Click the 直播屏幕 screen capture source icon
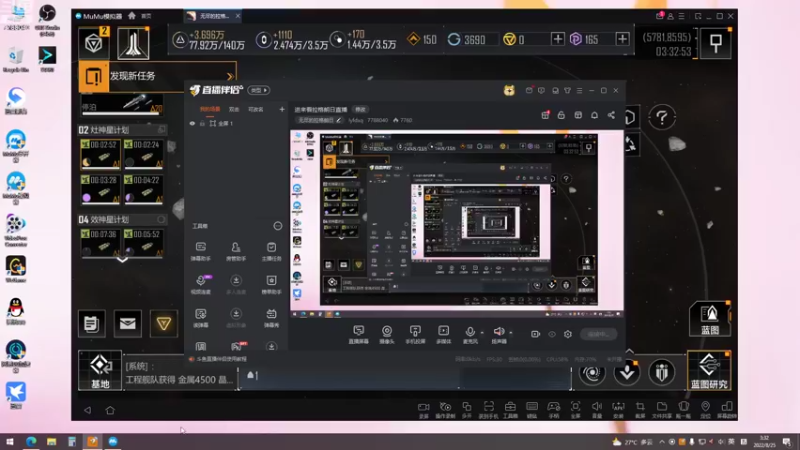This screenshot has height=450, width=800. point(359,335)
